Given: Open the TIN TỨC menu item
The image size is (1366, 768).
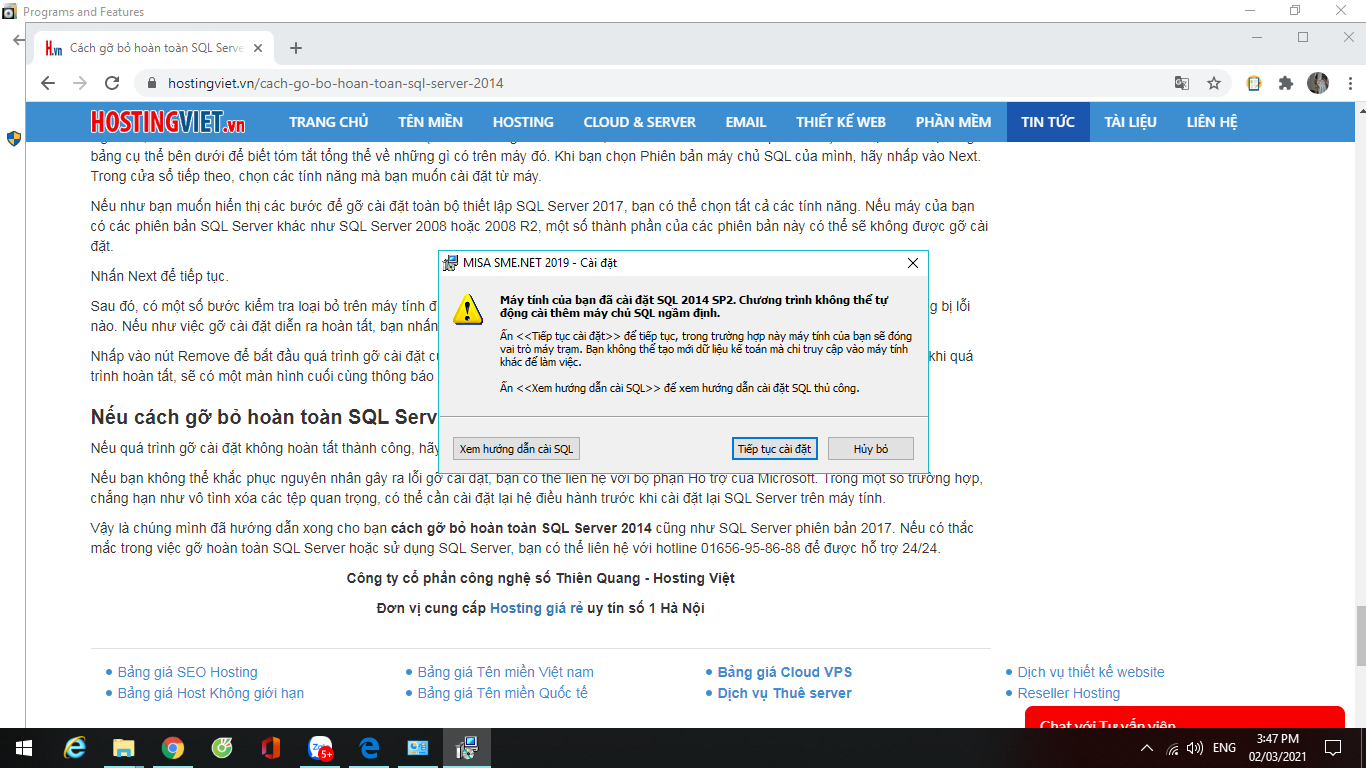Looking at the screenshot, I should click(x=1048, y=122).
